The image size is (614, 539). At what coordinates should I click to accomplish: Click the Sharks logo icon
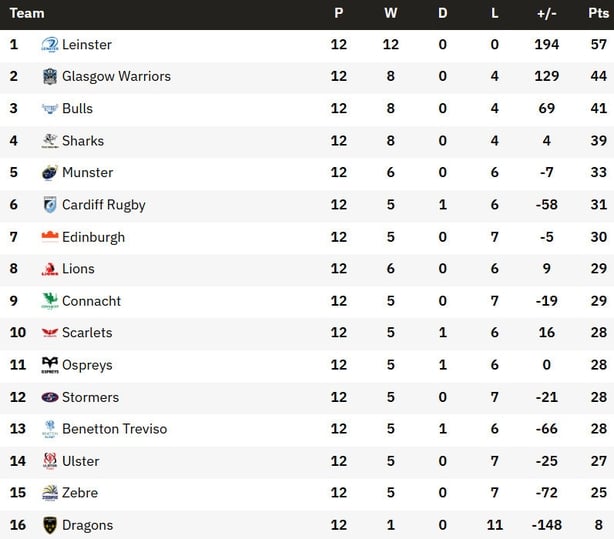pyautogui.click(x=50, y=141)
